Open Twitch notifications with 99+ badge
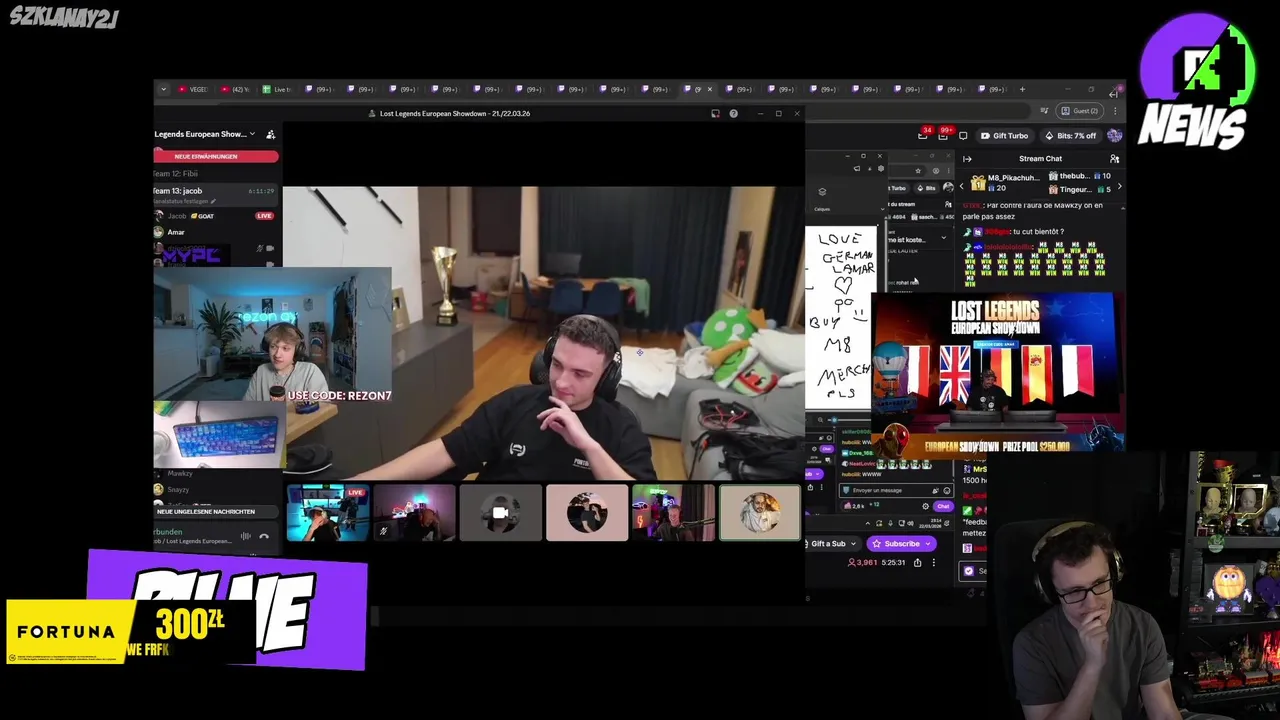 point(943,135)
